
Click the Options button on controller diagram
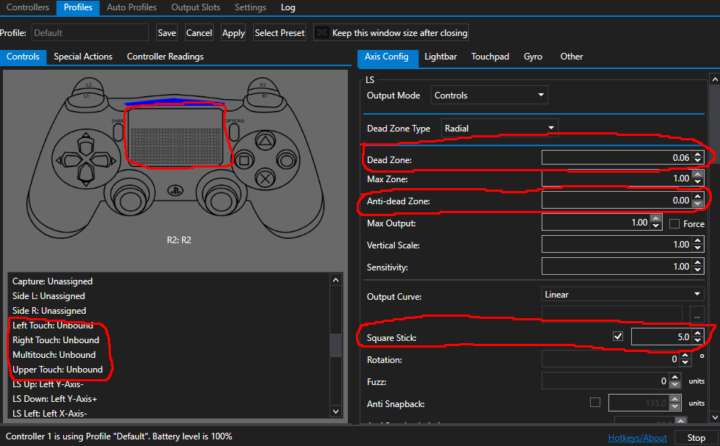point(234,132)
